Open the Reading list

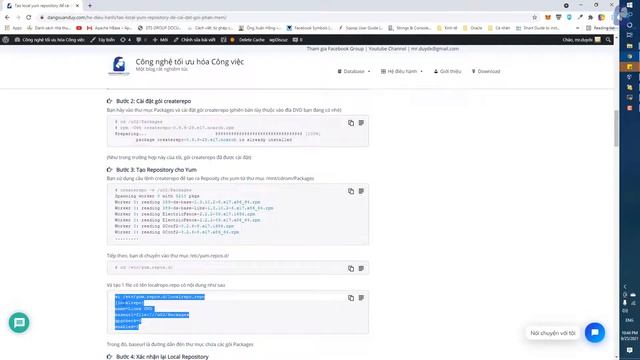(x=600, y=28)
